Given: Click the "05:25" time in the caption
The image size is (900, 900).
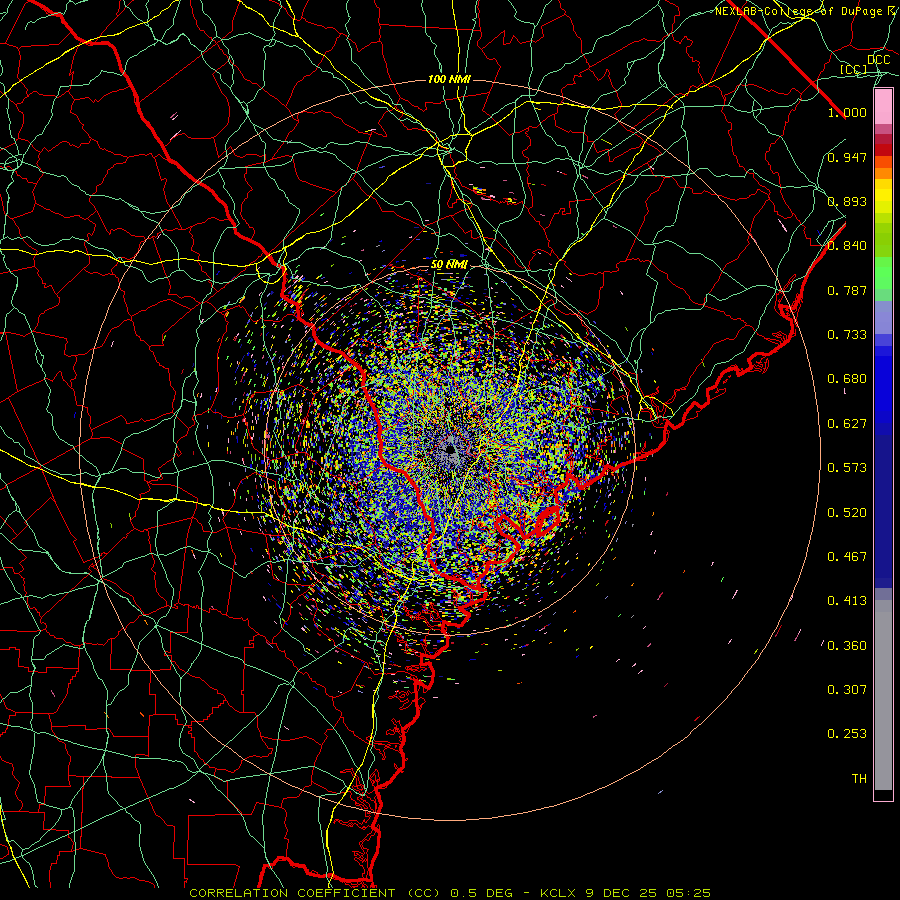Looking at the screenshot, I should [x=689, y=893].
